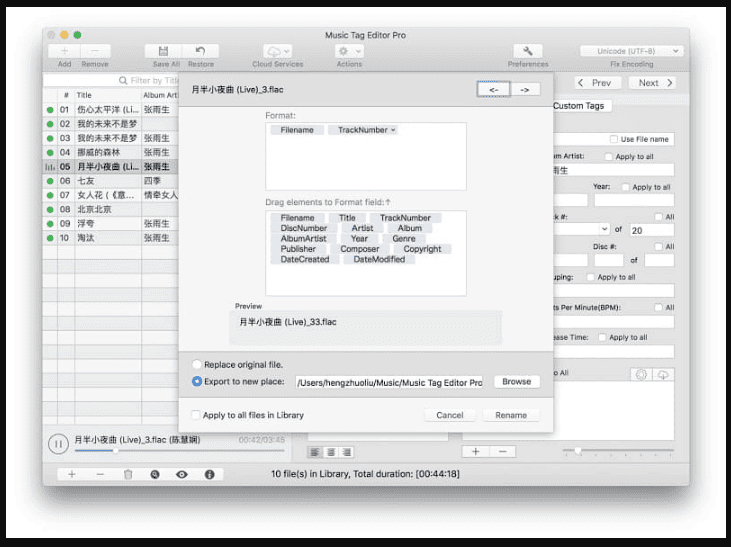Screen dimensions: 731x547
Task: Check the Use File name checkbox
Action: pos(614,139)
